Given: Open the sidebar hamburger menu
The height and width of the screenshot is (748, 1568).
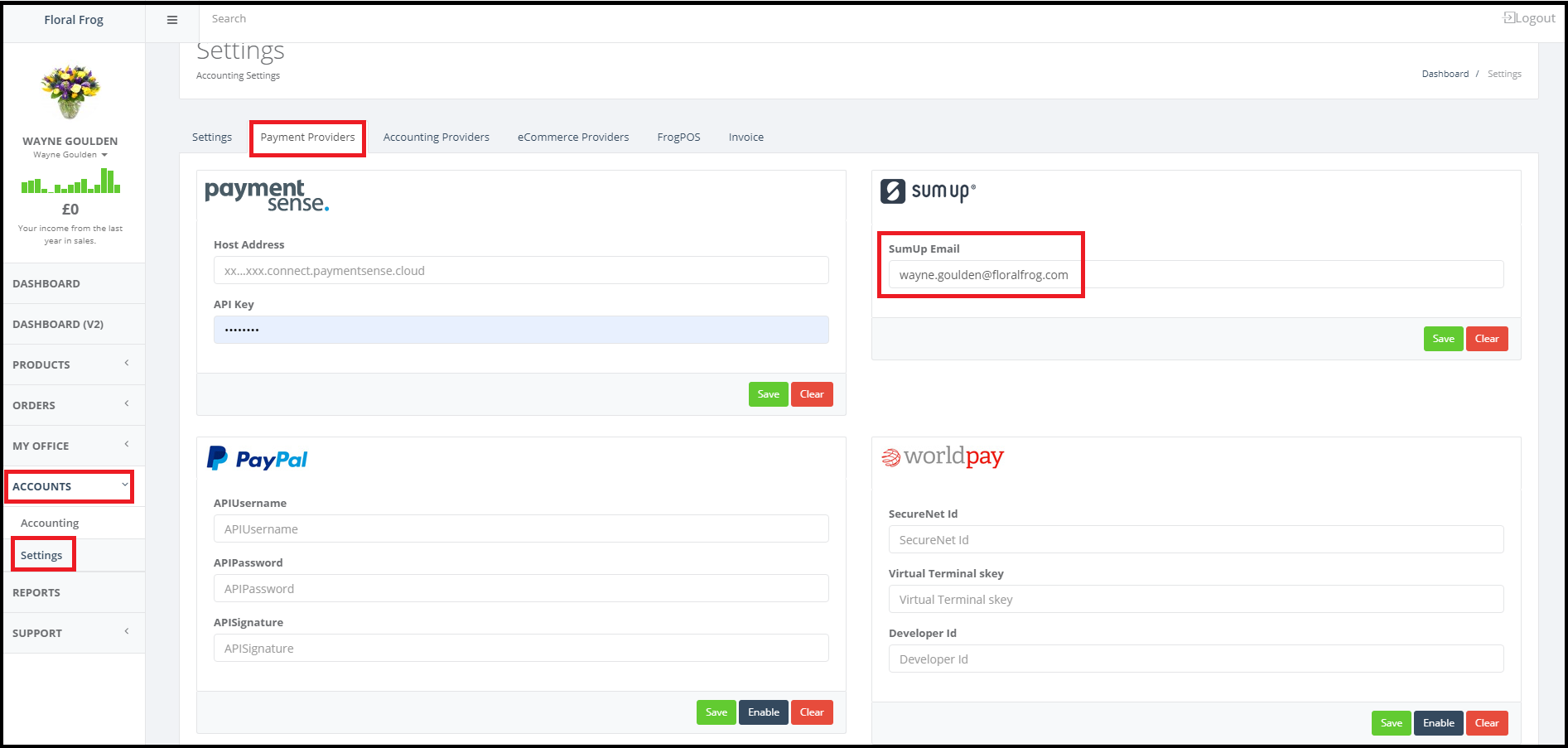Looking at the screenshot, I should pyautogui.click(x=171, y=19).
